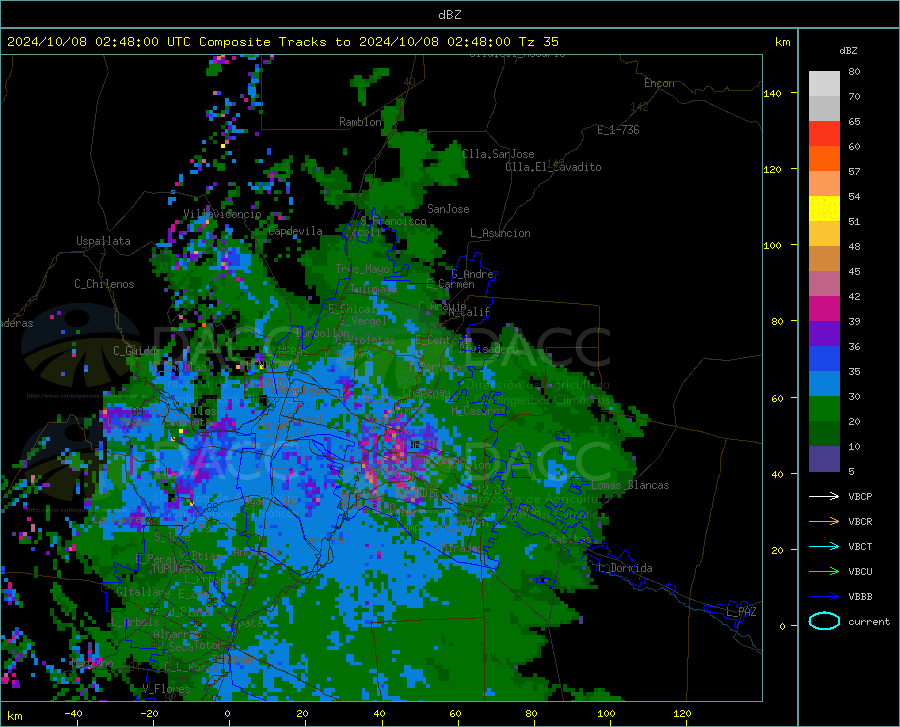The height and width of the screenshot is (727, 900).
Task: Click the L_PAZ place label
Action: (x=741, y=612)
